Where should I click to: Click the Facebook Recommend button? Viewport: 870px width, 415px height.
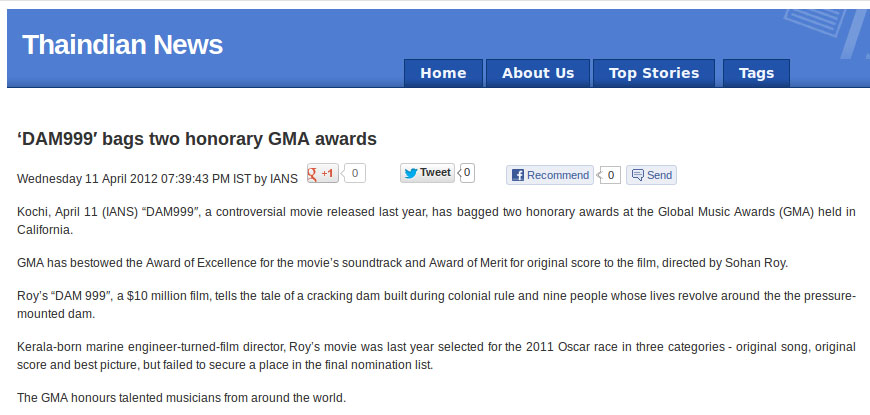(x=549, y=175)
